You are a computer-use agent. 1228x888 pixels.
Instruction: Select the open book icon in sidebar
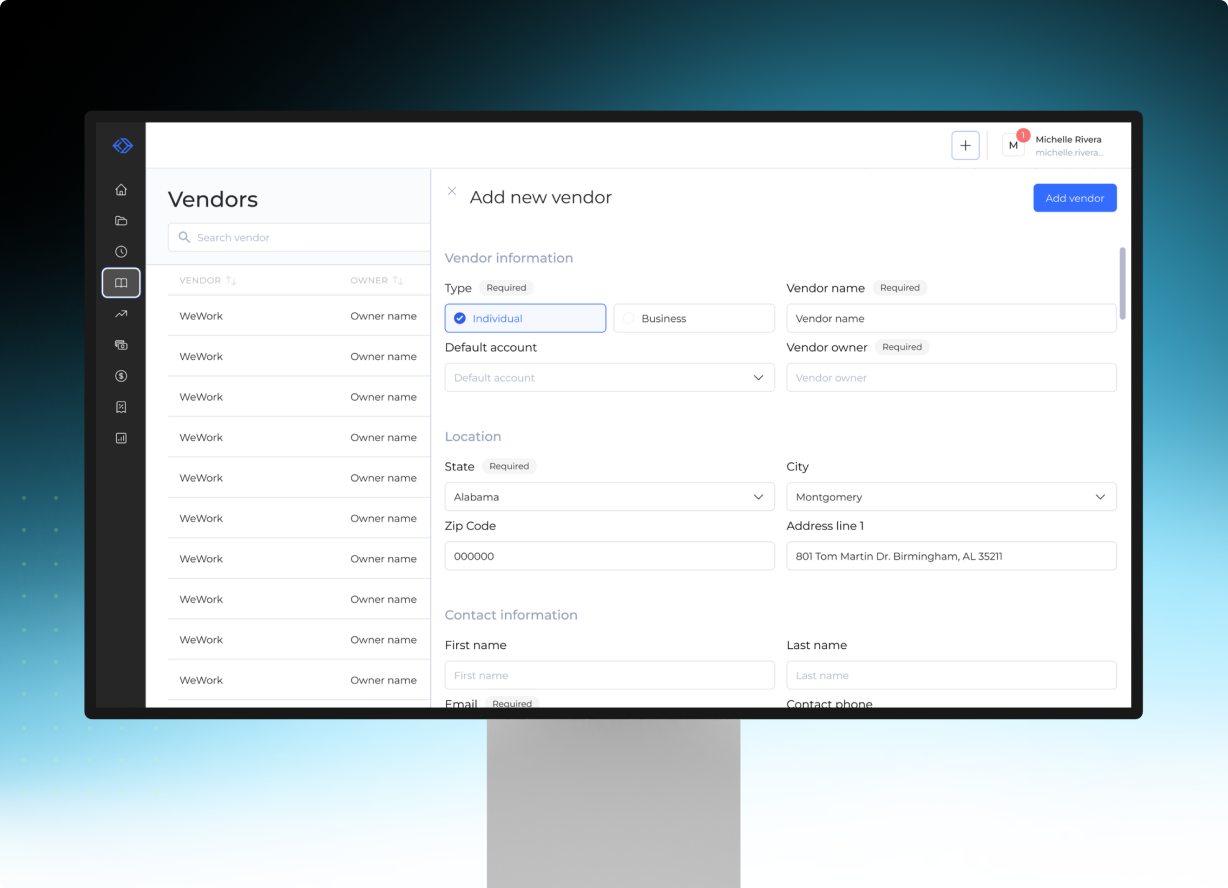[x=121, y=283]
